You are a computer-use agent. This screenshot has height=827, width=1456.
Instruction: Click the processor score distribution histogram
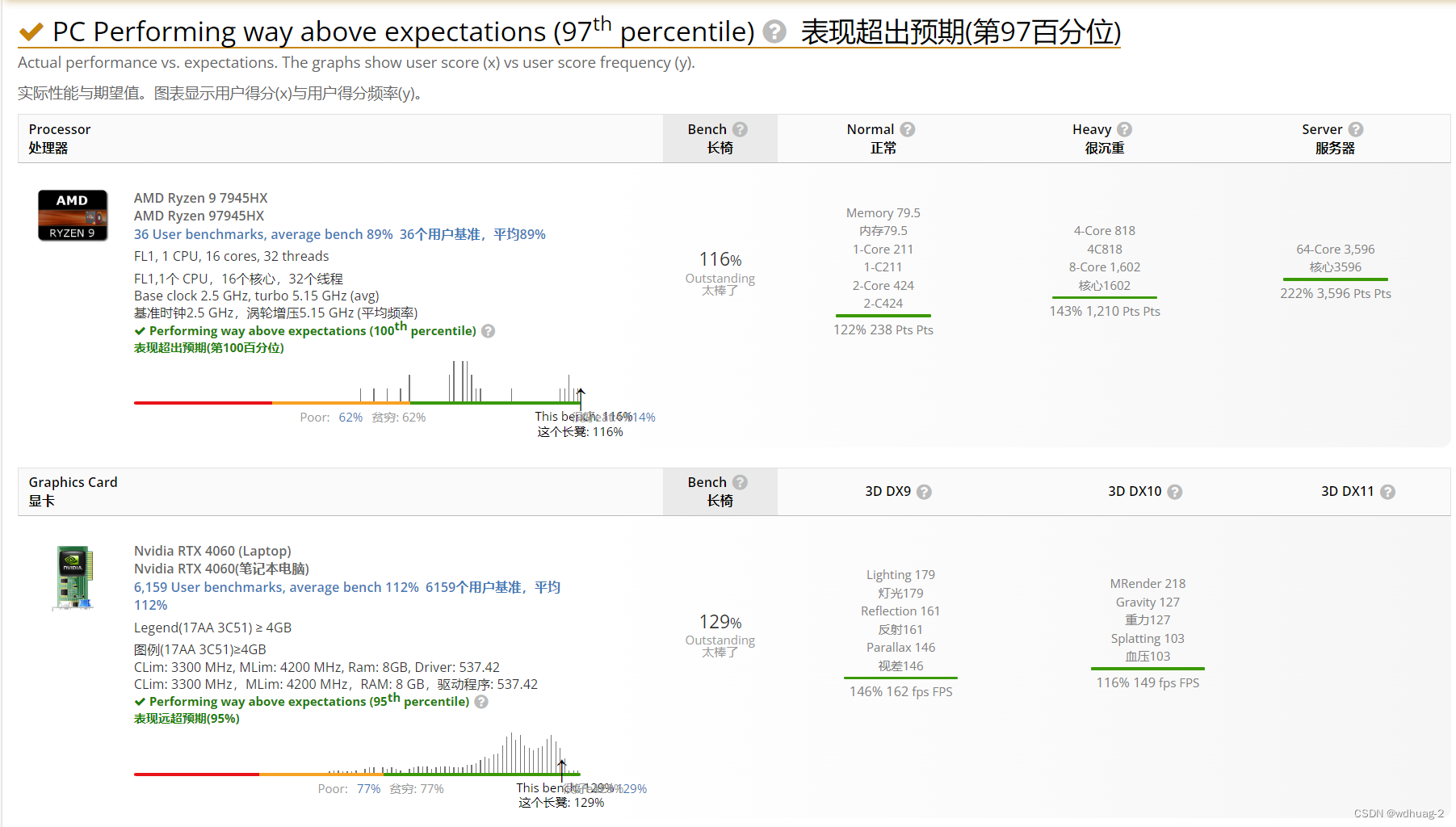(358, 383)
